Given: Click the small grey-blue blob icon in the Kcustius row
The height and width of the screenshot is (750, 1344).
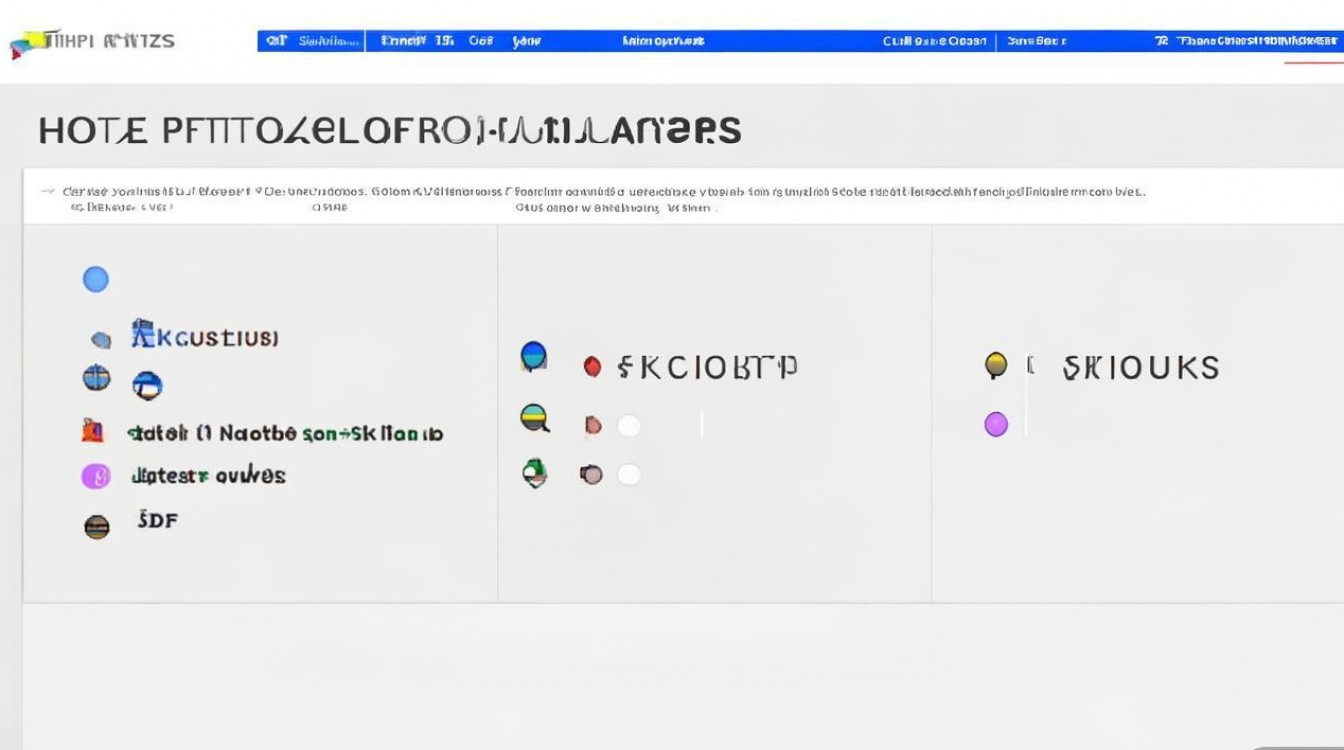Looking at the screenshot, I should click(101, 340).
